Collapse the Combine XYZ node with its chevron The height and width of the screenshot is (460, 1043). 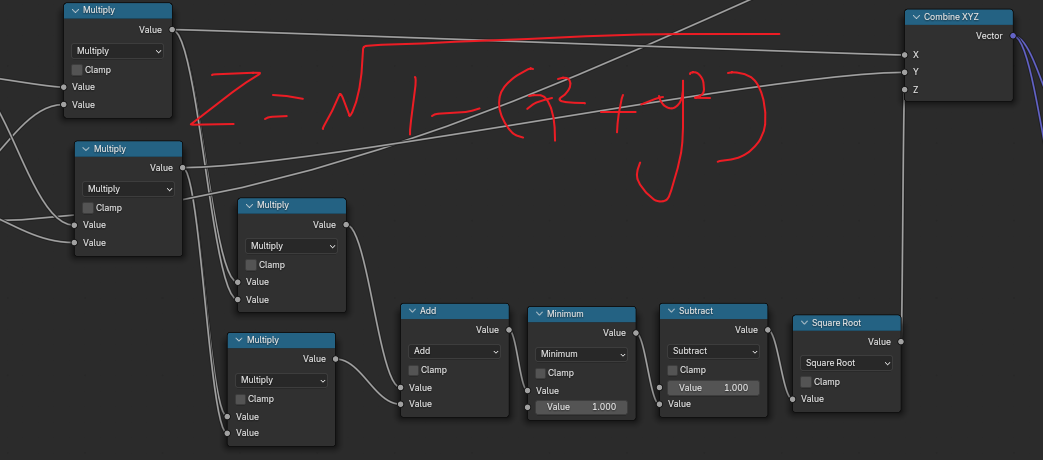(x=915, y=17)
